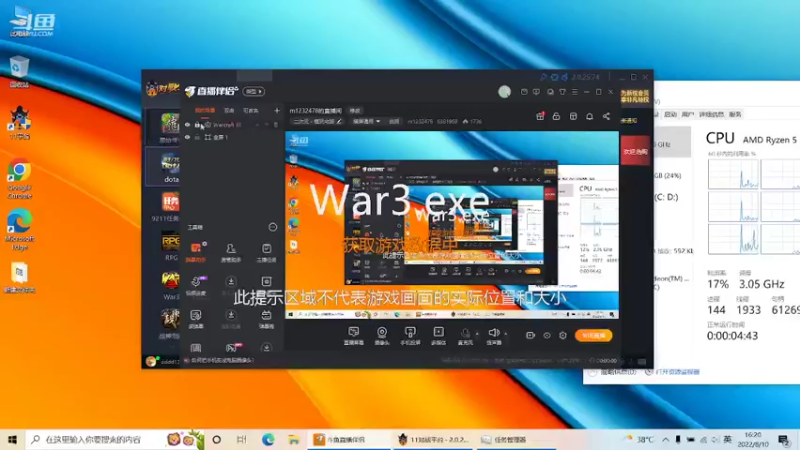Toggle the preview eye icon in the bottom bar
The height and width of the screenshot is (450, 800).
(546, 335)
